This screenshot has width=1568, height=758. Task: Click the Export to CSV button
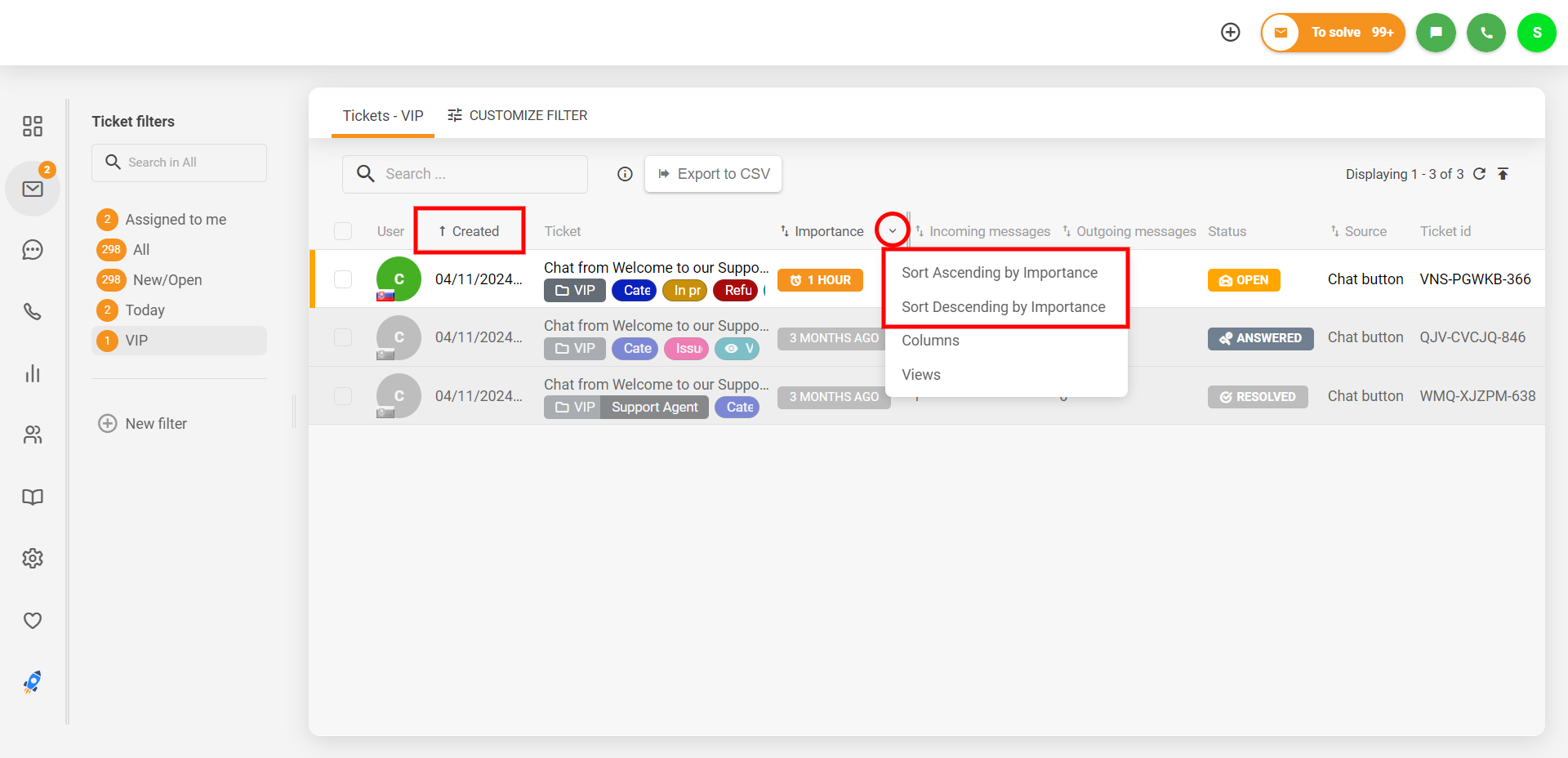713,174
